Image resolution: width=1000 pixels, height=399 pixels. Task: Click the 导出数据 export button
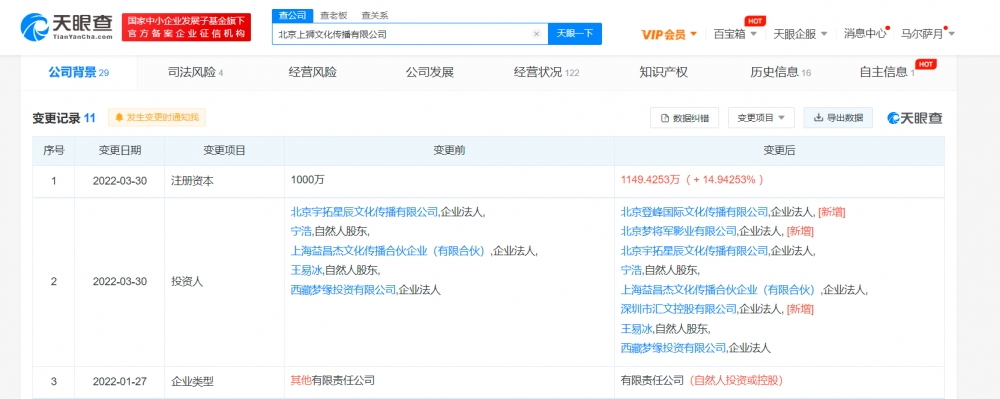coord(838,117)
